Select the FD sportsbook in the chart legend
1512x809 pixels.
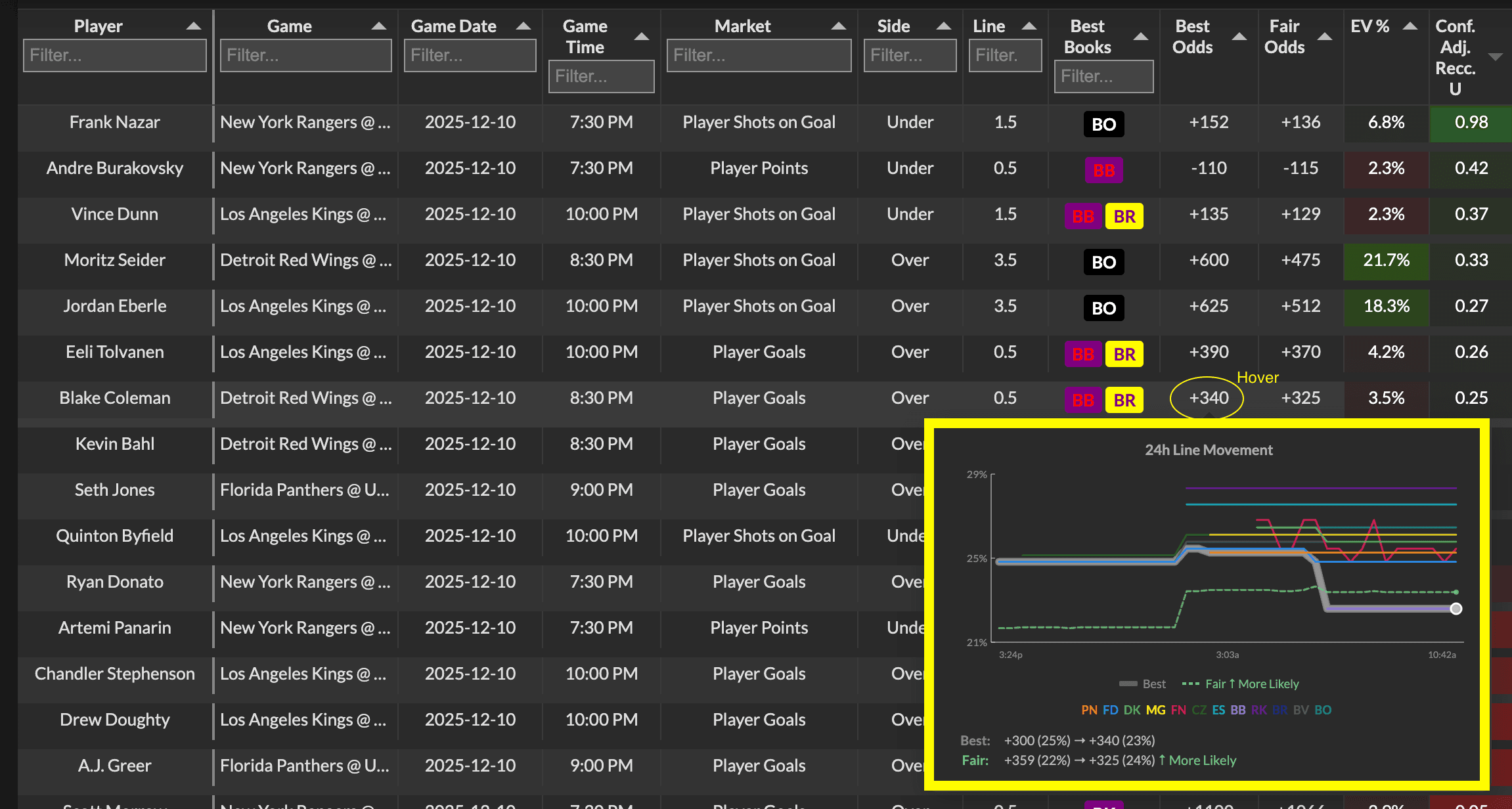pos(1111,710)
